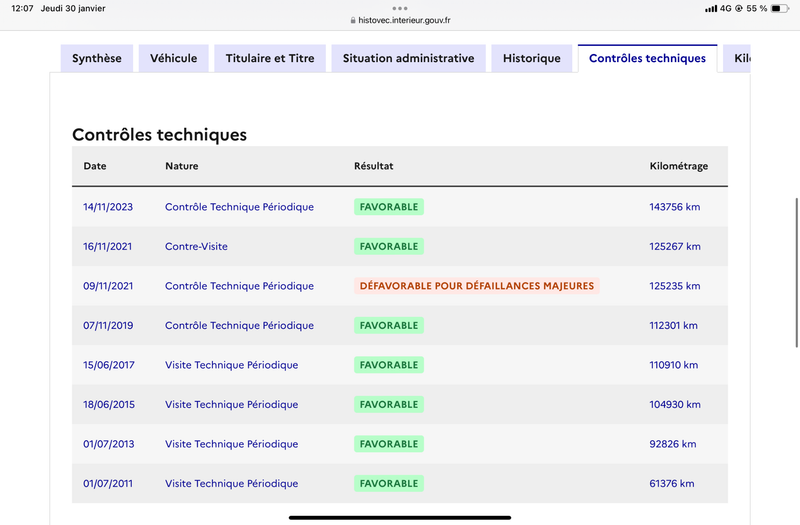Select the date 15/06/2017
This screenshot has height=525, width=800.
pyautogui.click(x=109, y=365)
